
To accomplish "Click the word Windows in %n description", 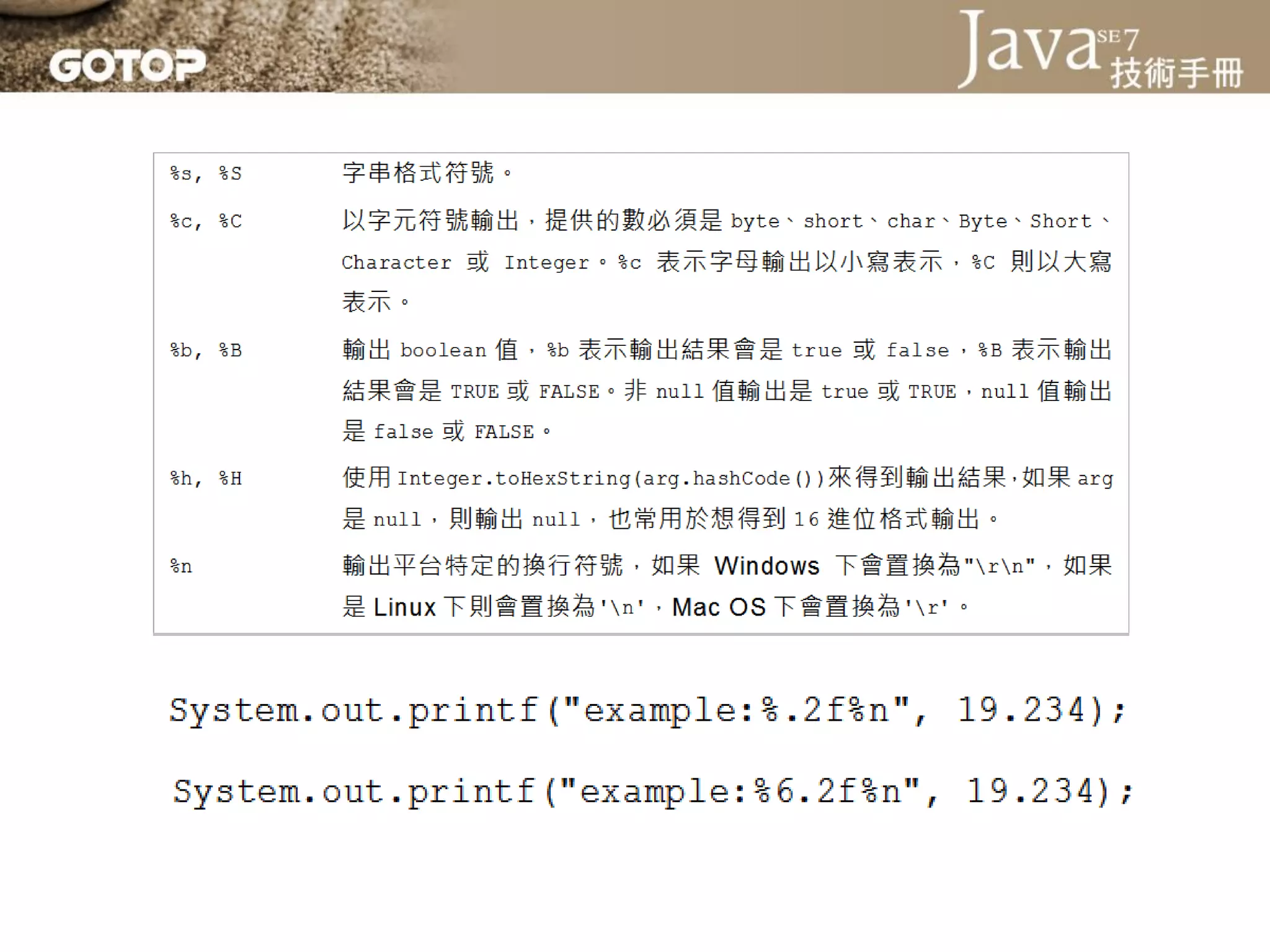I will pyautogui.click(x=766, y=566).
